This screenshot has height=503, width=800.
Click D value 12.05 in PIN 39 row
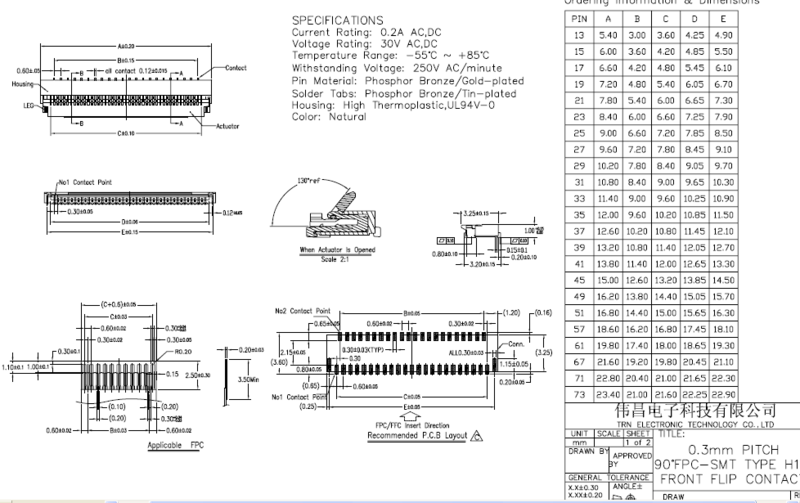(x=694, y=247)
